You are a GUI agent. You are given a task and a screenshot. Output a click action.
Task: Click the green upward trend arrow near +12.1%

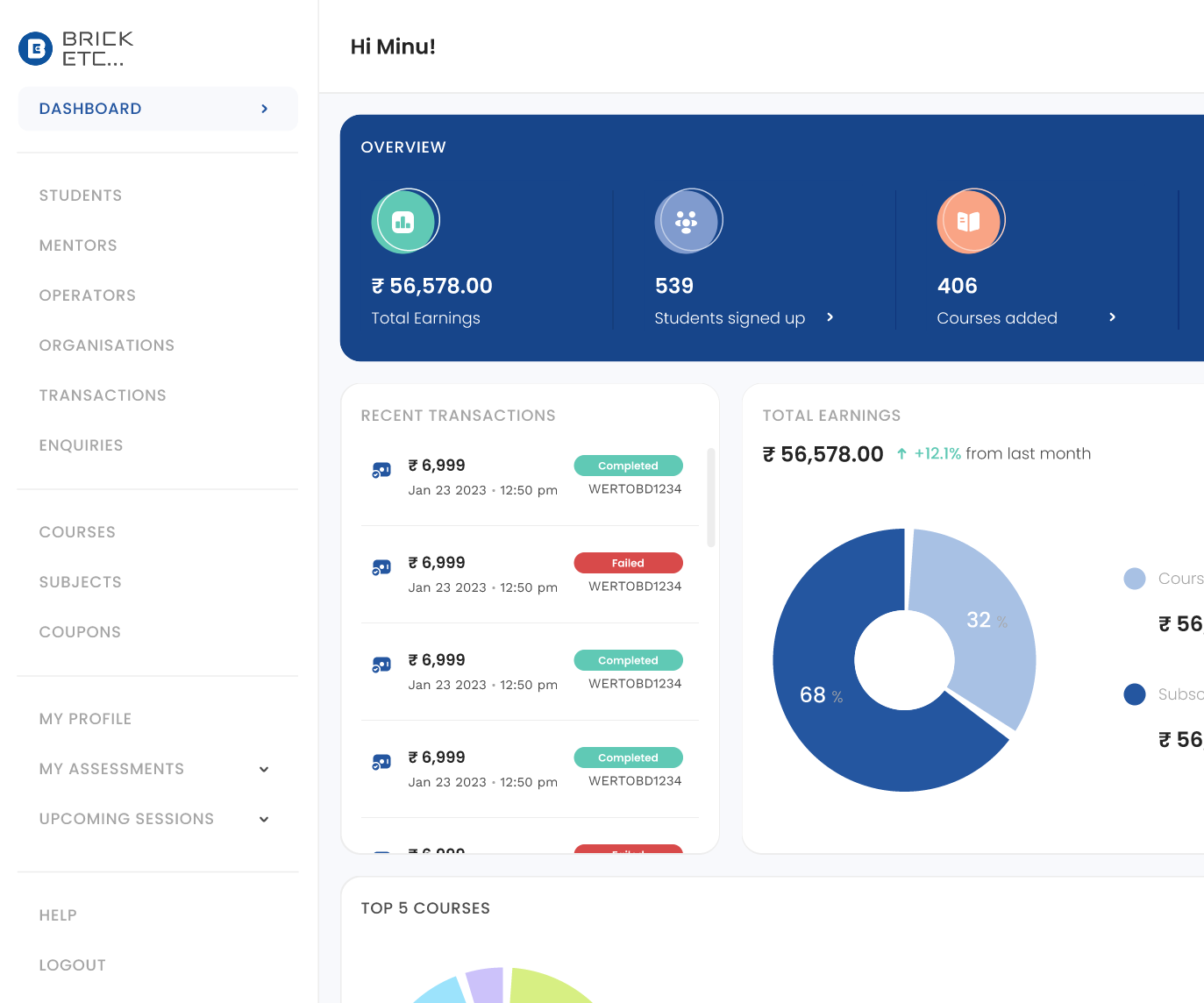(x=902, y=453)
